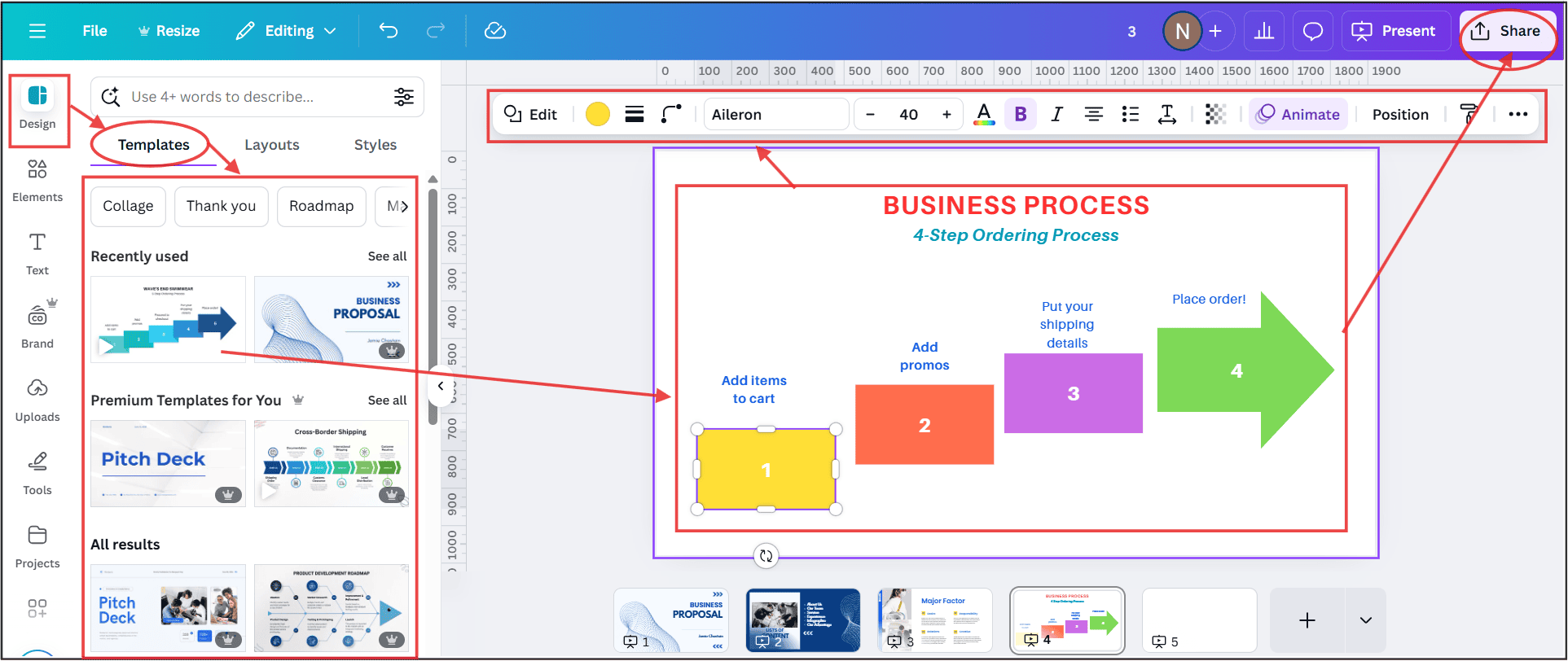Viewport: 1568px width, 661px height.
Task: Click the Share button
Action: [x=1506, y=31]
